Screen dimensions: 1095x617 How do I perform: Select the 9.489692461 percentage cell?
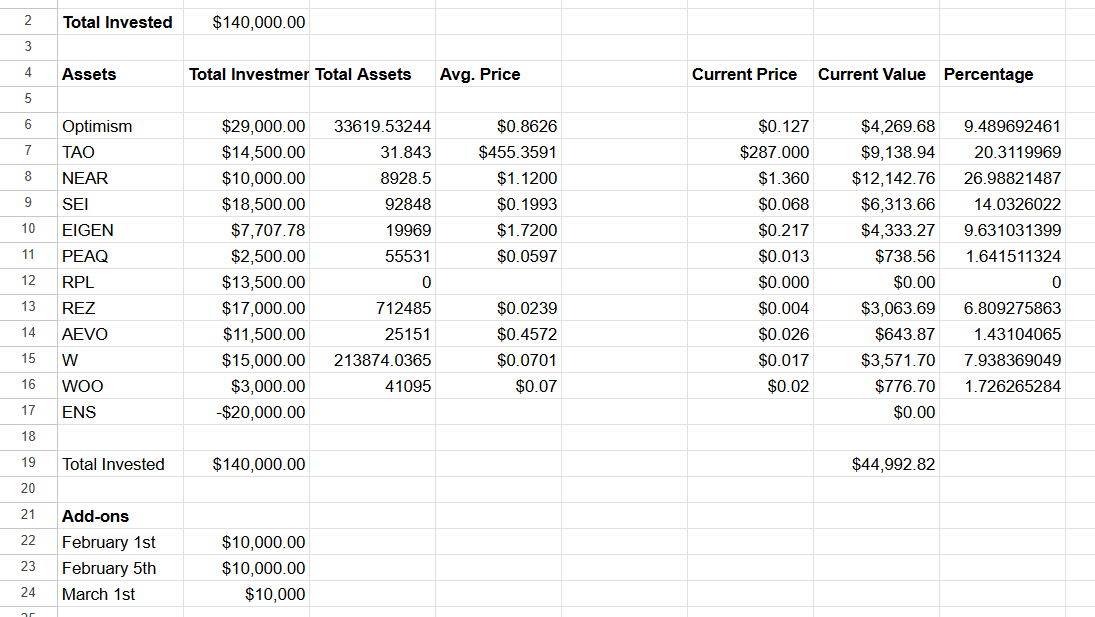[x=1002, y=126]
